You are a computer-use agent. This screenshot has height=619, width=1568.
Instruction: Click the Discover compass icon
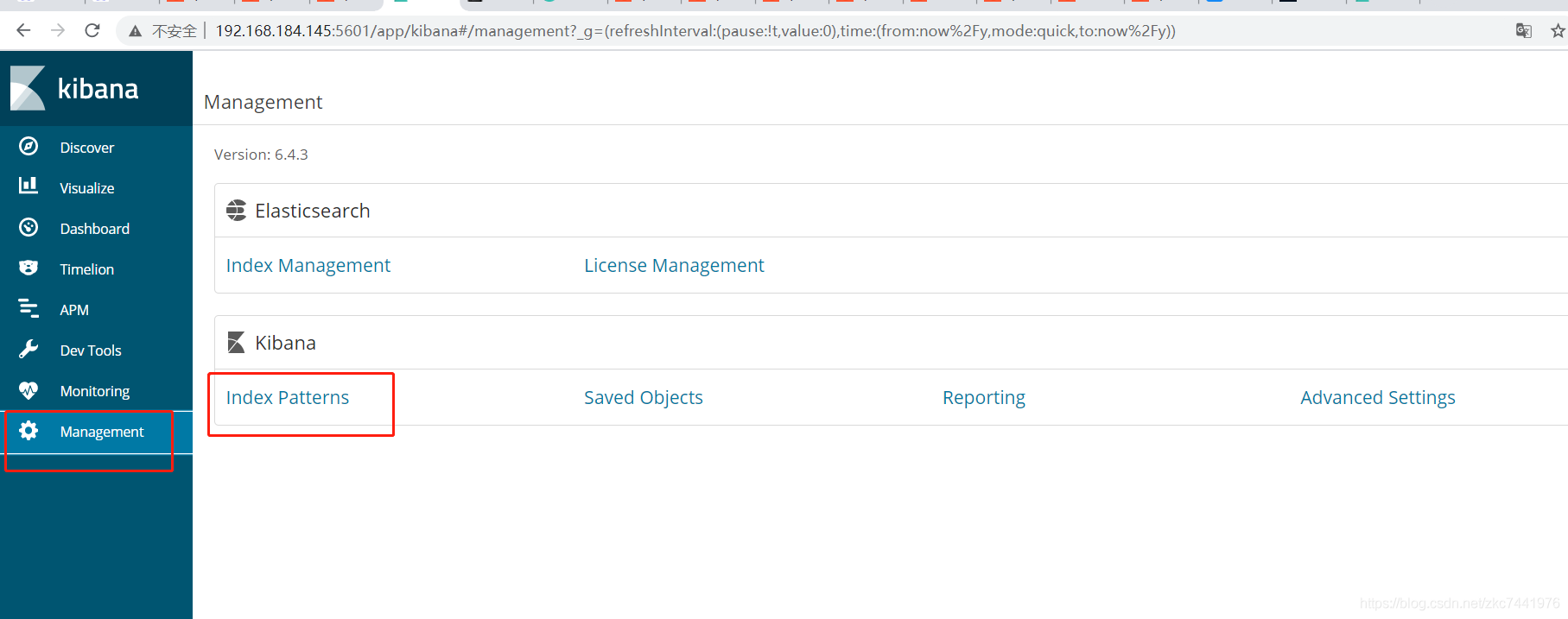pos(29,147)
